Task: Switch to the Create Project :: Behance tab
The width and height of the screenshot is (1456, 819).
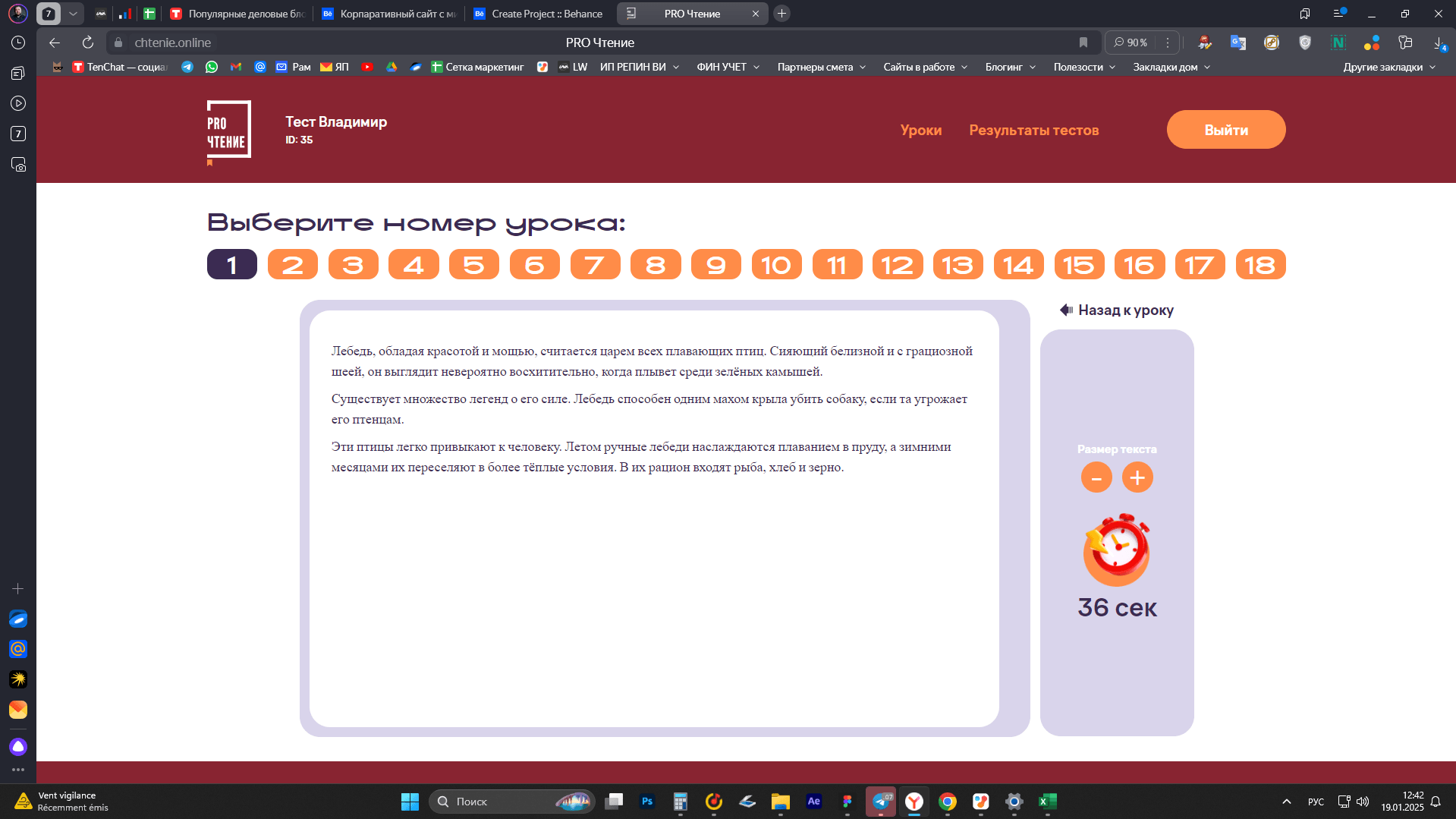Action: [540, 14]
